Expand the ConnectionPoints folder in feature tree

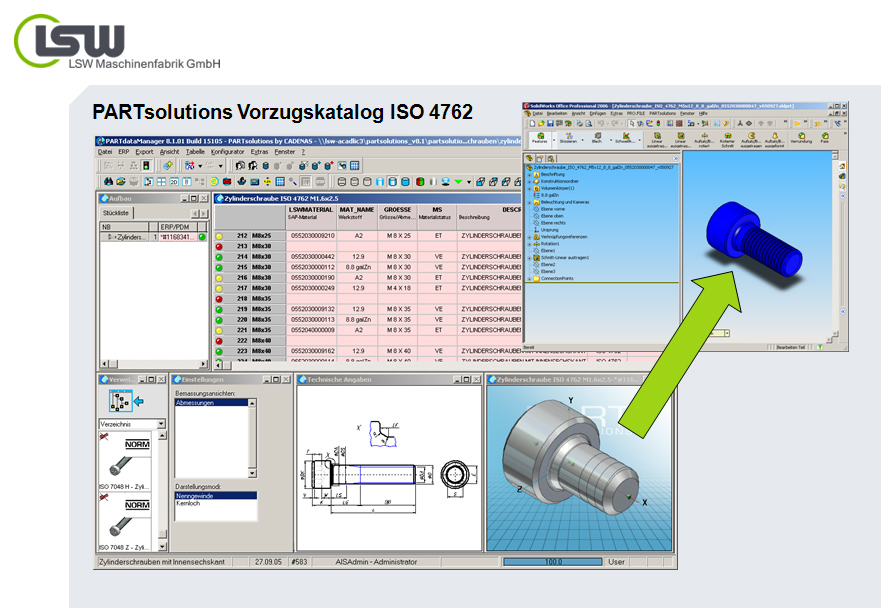(529, 278)
